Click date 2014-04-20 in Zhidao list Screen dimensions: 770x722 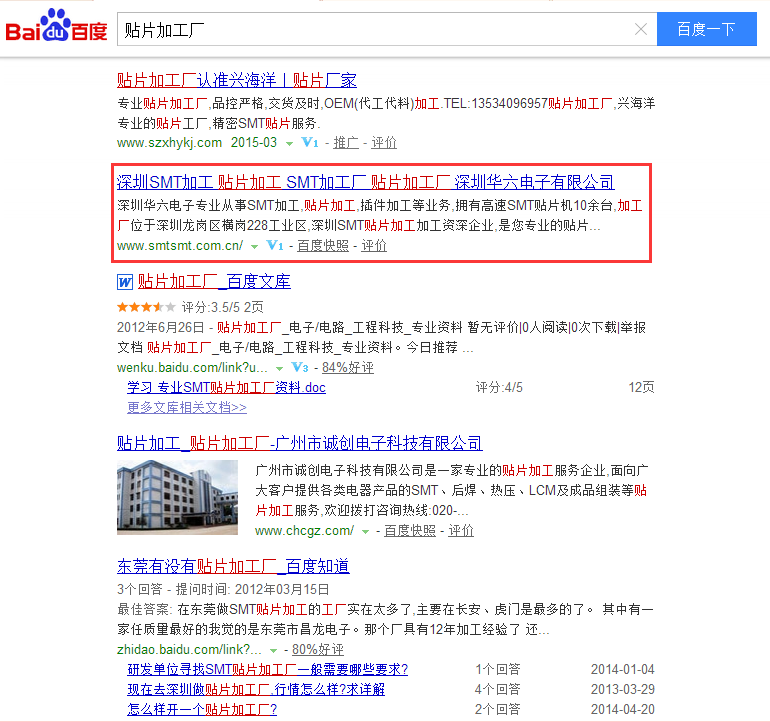[623, 710]
